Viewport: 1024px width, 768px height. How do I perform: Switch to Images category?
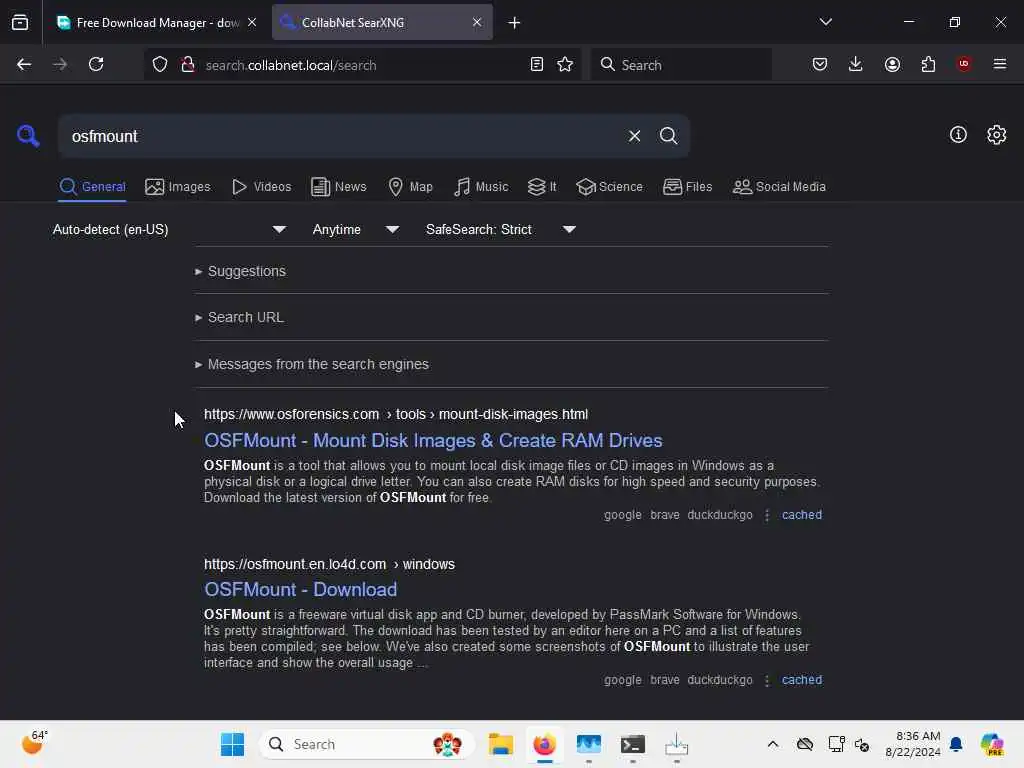[x=178, y=187]
